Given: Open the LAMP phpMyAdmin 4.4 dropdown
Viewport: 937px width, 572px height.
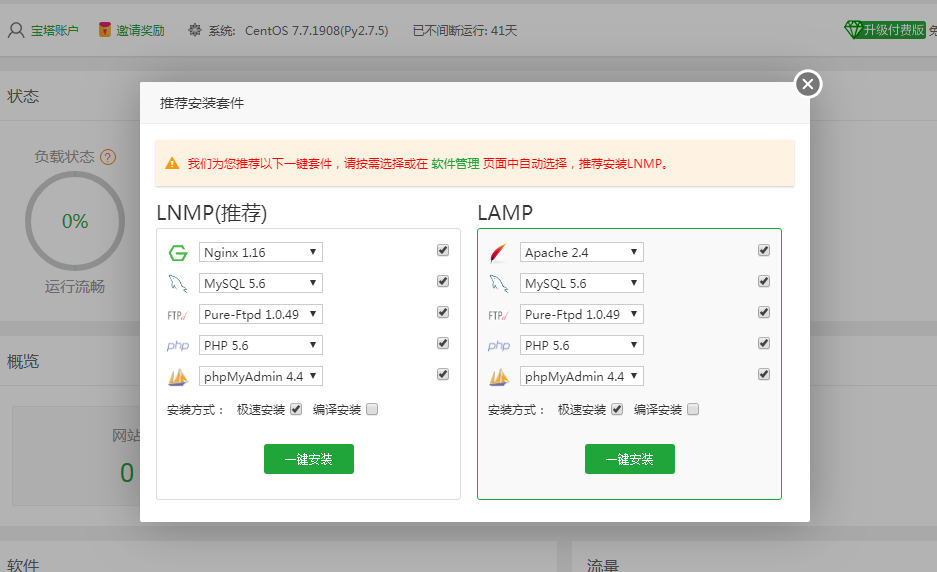Looking at the screenshot, I should click(x=581, y=377).
